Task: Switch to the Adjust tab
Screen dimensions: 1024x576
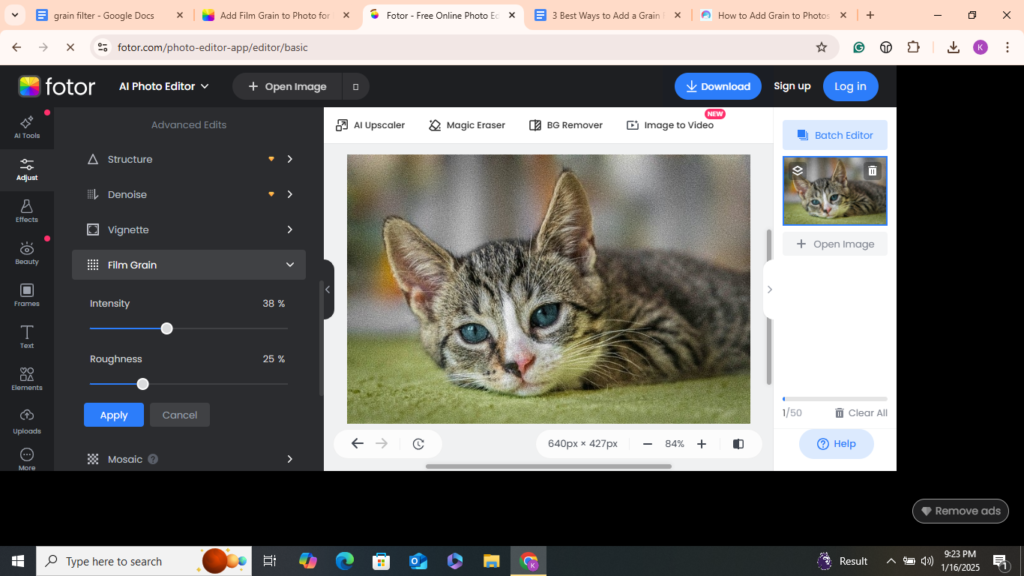Action: (x=26, y=168)
